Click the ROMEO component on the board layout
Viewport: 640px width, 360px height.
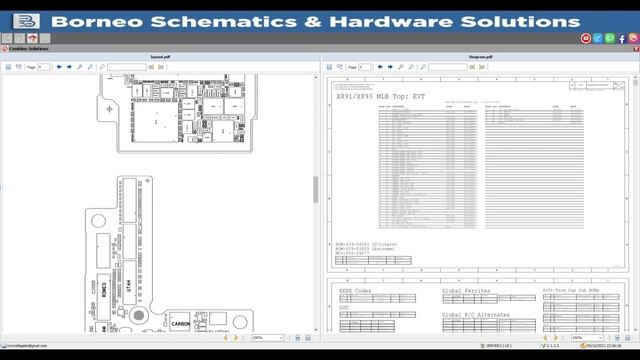click(x=104, y=297)
